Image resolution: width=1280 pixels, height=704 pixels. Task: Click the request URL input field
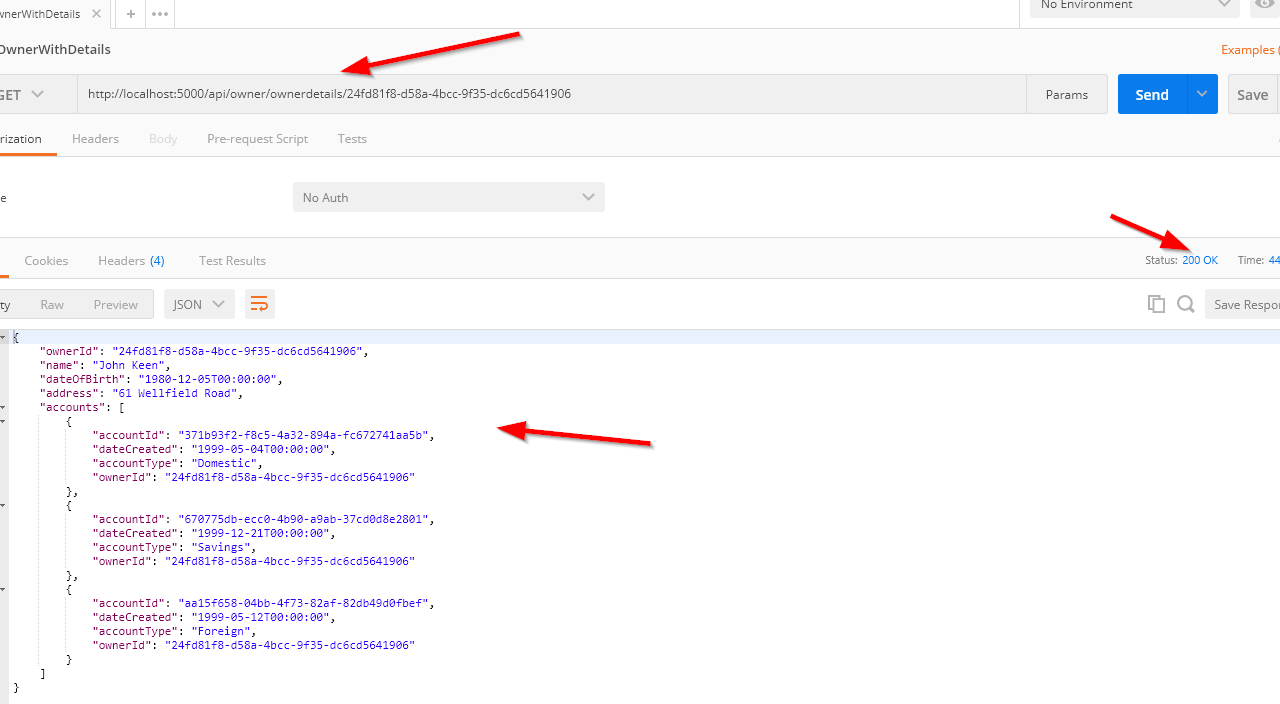550,94
